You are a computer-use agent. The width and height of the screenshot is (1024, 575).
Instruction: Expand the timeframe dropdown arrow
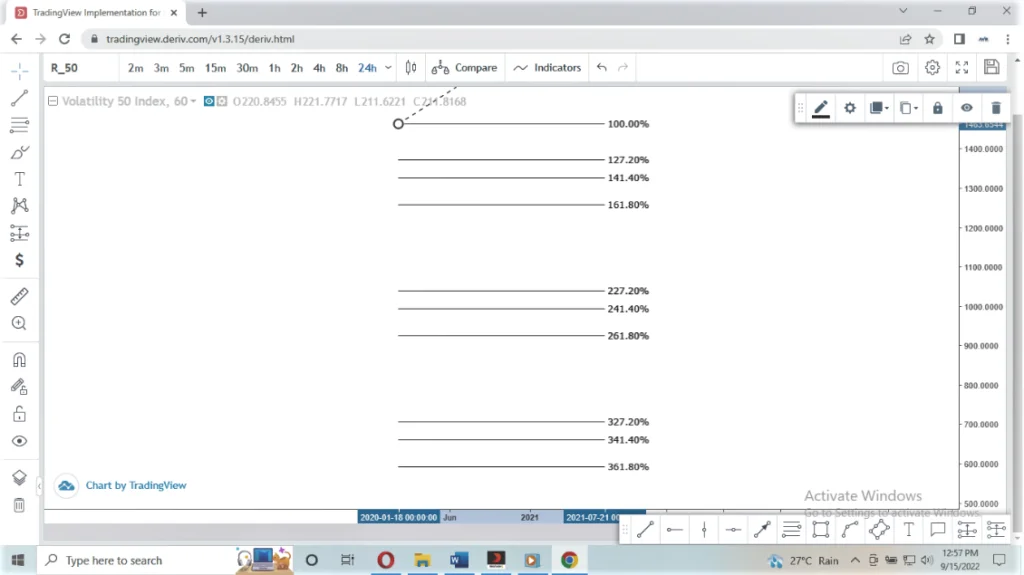click(388, 68)
